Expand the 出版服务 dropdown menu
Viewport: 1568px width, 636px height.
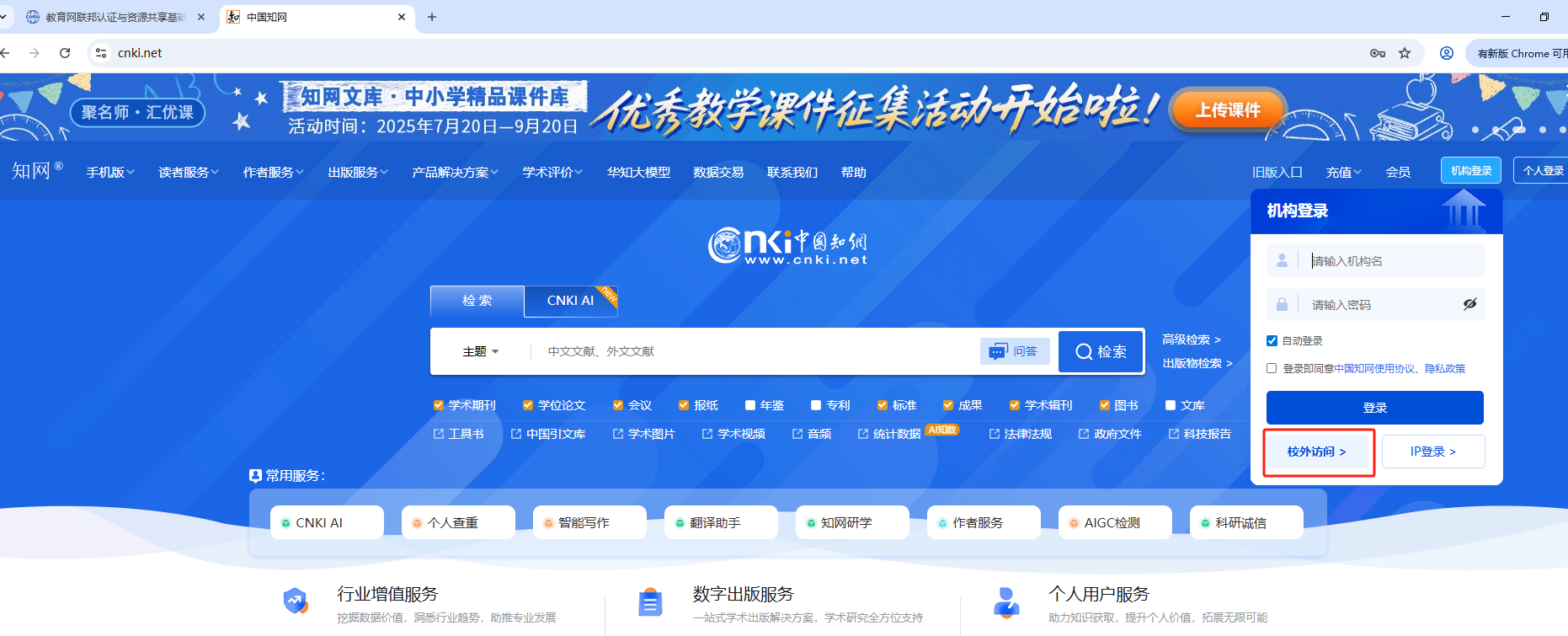tap(358, 172)
